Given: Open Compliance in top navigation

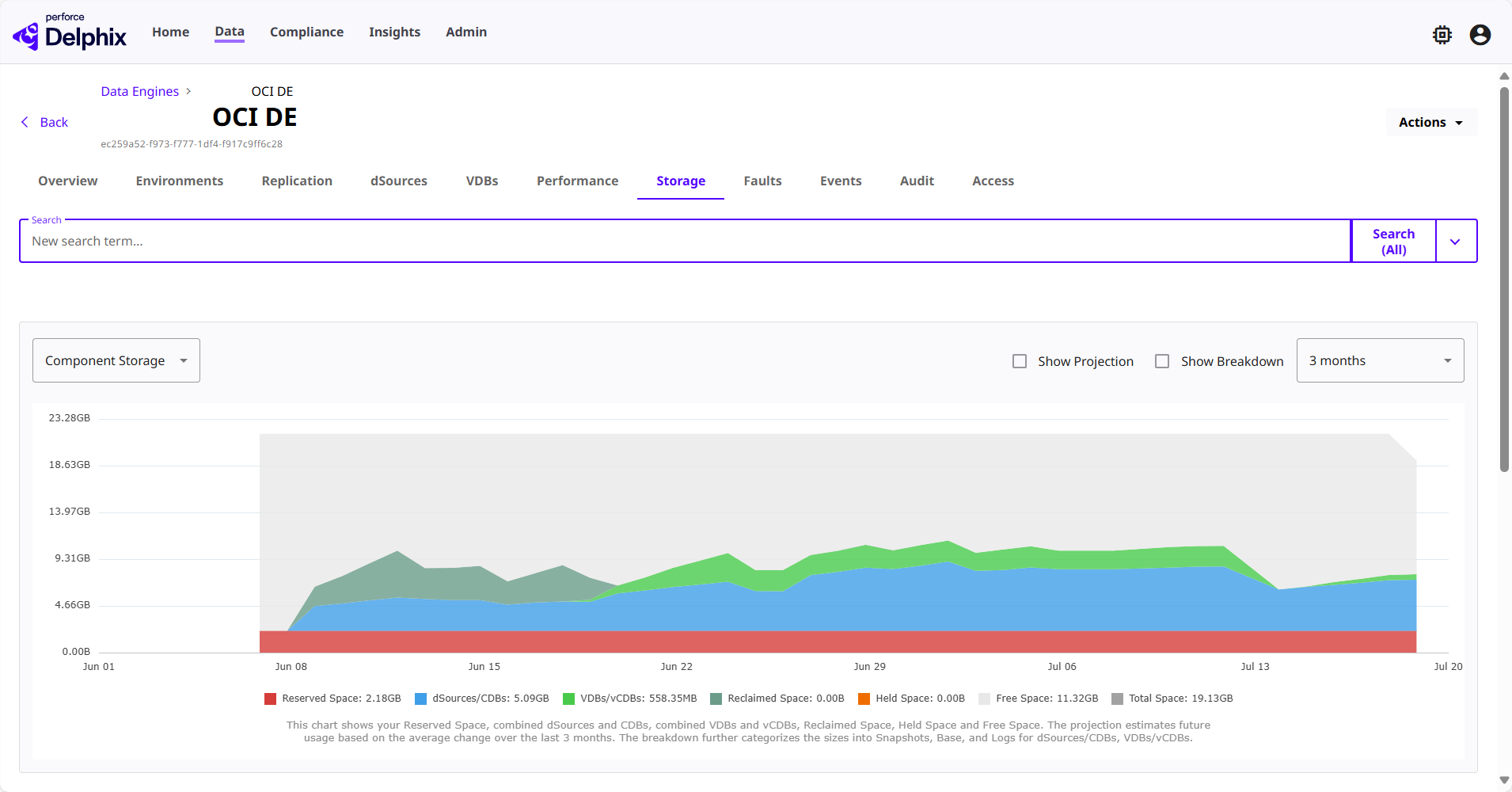Looking at the screenshot, I should tap(306, 32).
